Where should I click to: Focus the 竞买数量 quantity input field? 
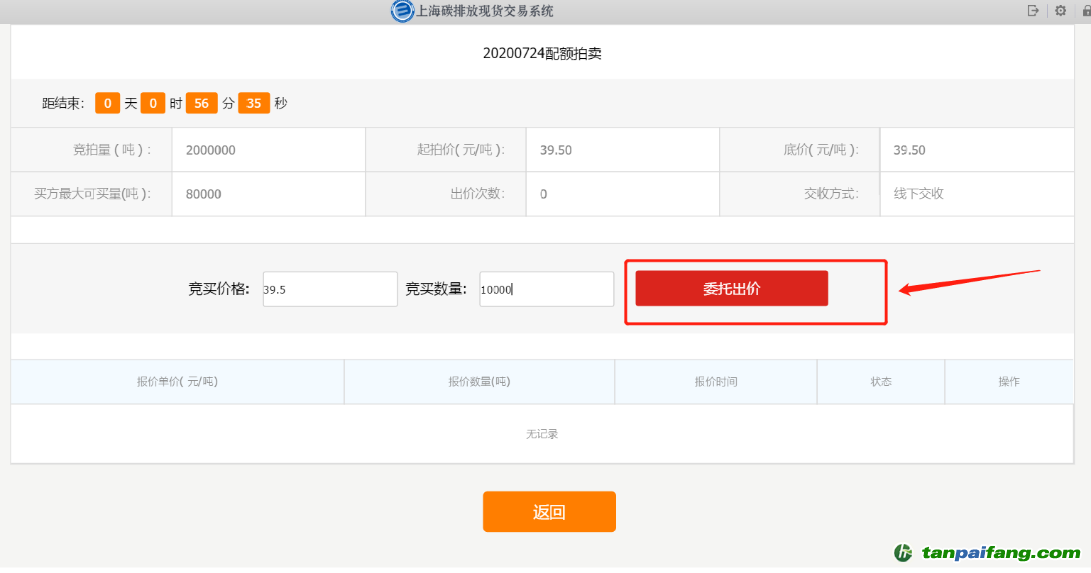pyautogui.click(x=546, y=289)
